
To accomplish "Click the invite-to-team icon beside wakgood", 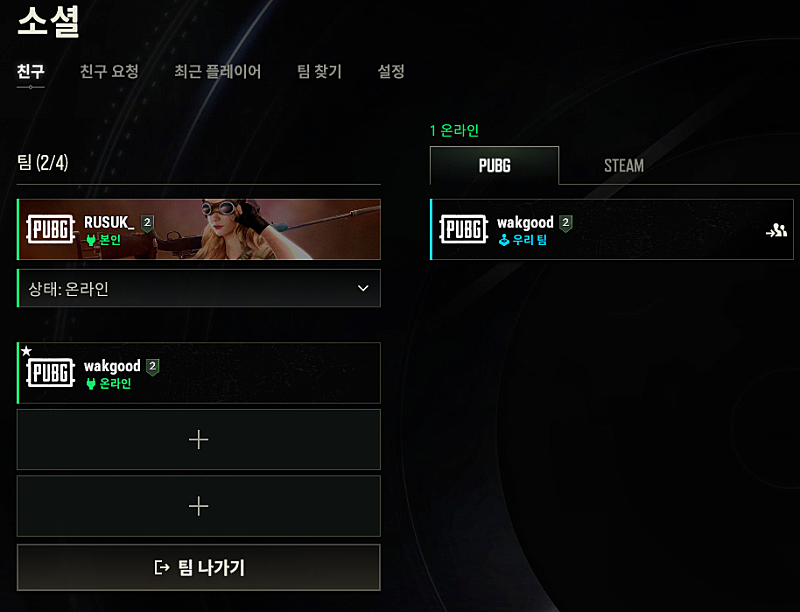I will pyautogui.click(x=776, y=231).
